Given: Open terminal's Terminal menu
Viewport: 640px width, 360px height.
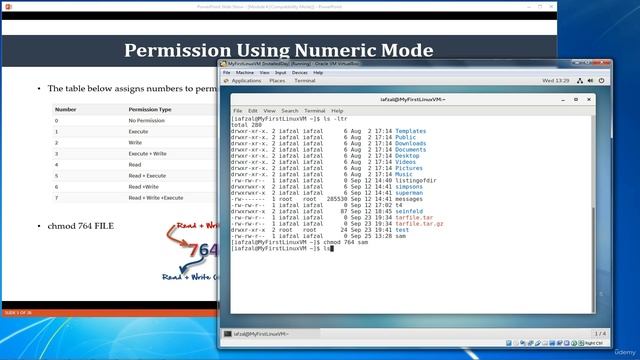Looking at the screenshot, I should (x=315, y=111).
